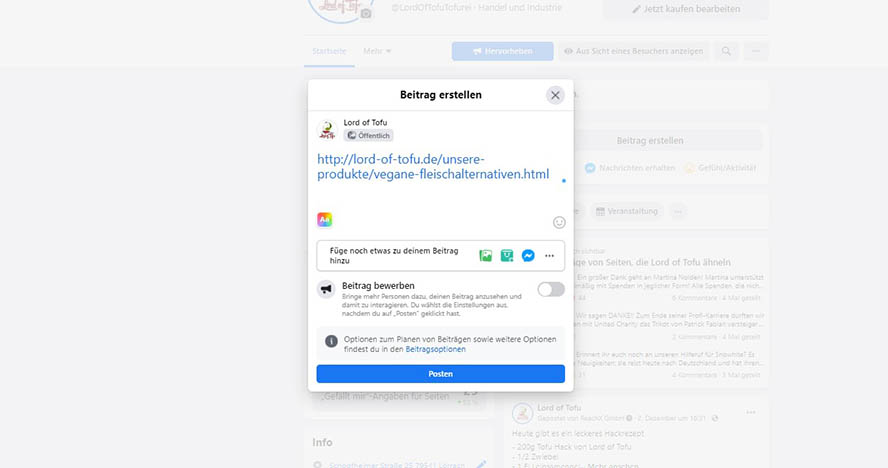The image size is (888, 468).
Task: Click Nachrichten erhalten in the background
Action: (630, 168)
